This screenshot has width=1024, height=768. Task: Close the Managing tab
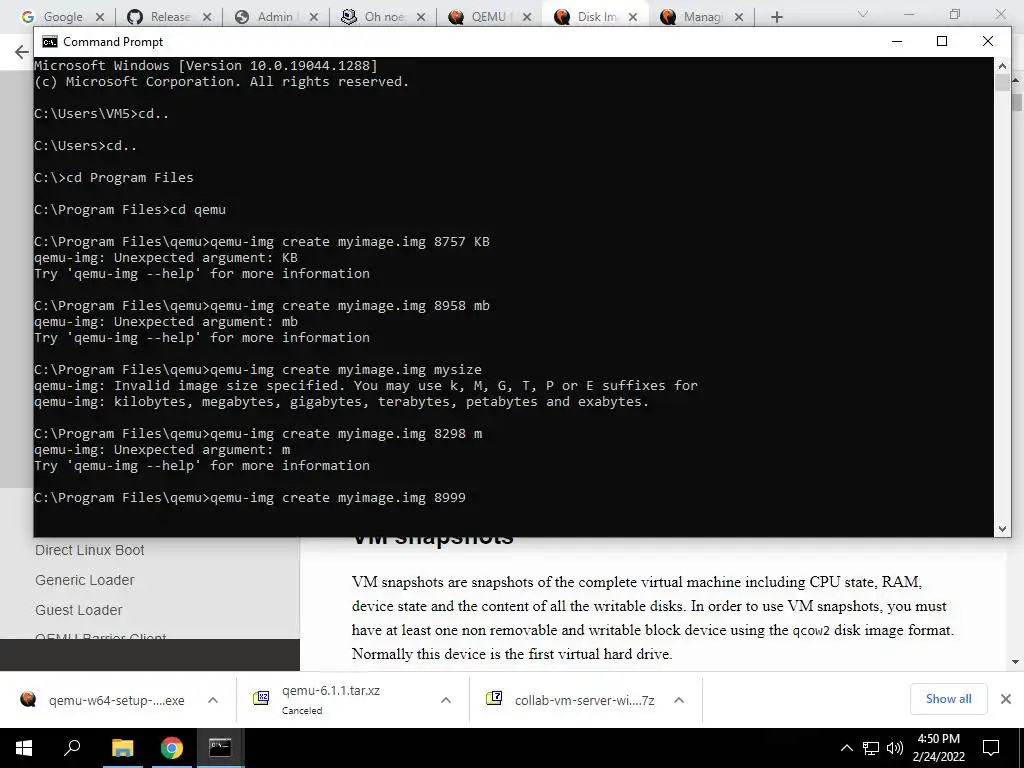pos(739,17)
